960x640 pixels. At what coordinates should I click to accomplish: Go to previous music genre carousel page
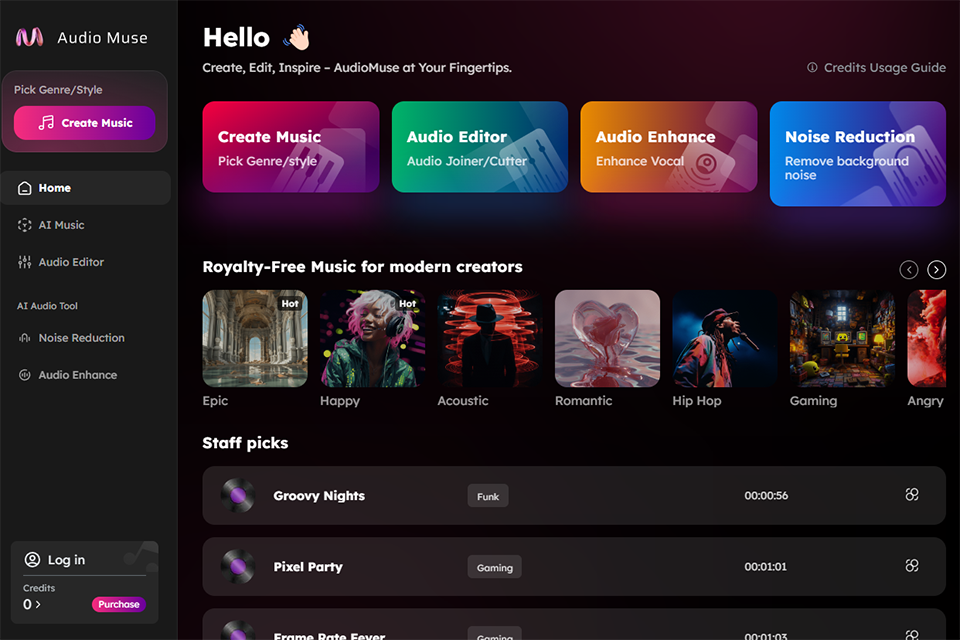point(909,269)
